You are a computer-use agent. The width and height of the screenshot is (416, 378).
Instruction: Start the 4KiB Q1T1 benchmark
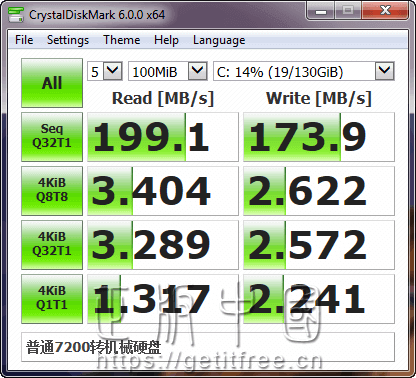point(52,299)
